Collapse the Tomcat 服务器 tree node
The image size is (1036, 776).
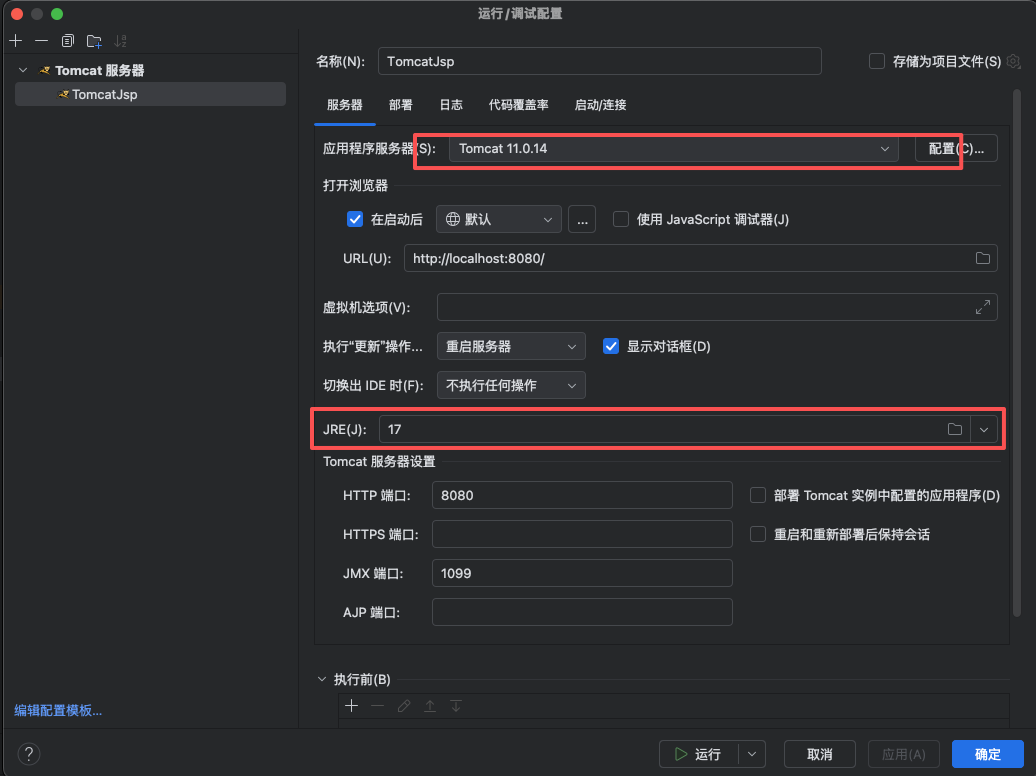point(23,70)
